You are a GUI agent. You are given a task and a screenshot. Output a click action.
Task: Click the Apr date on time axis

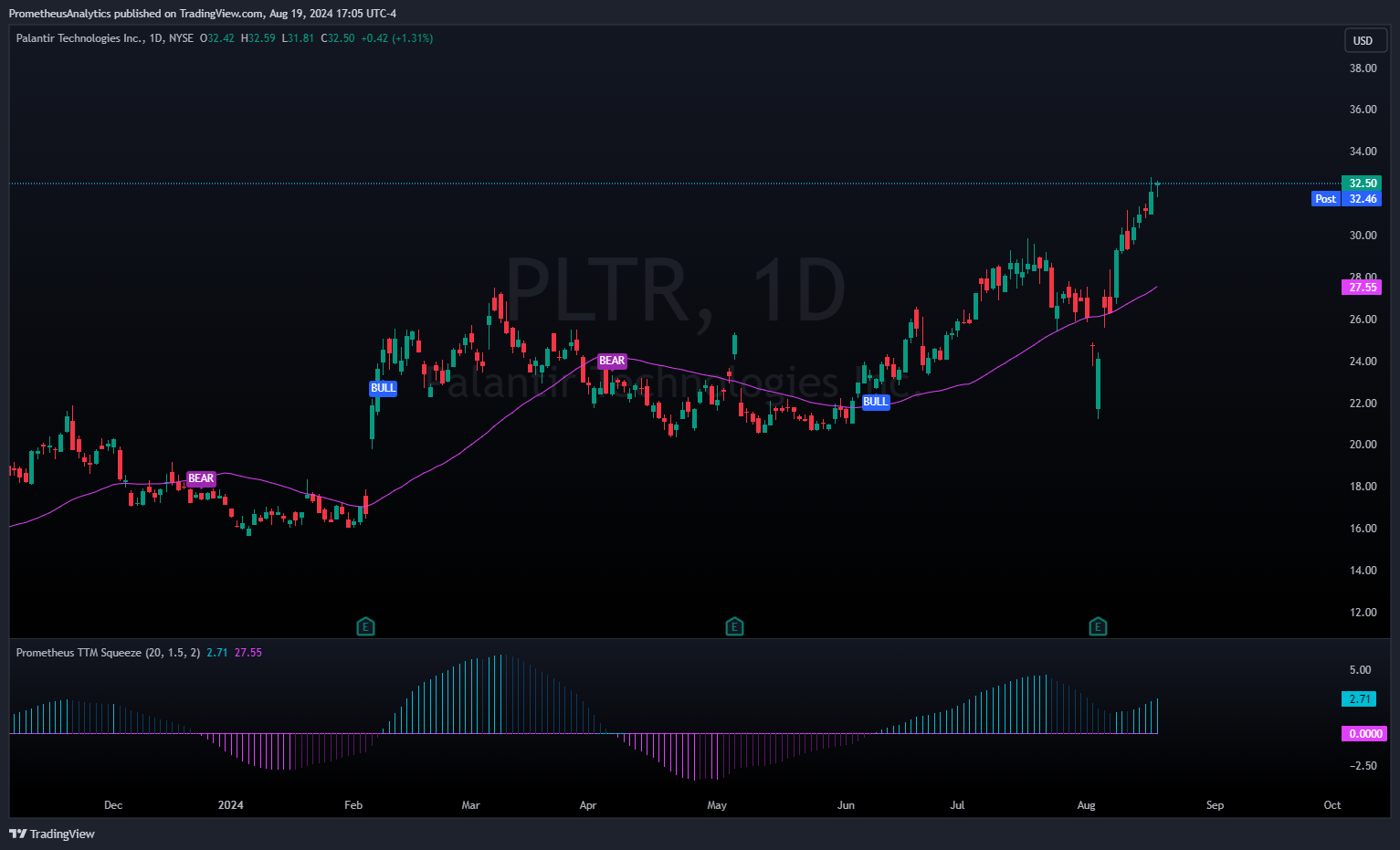click(588, 805)
